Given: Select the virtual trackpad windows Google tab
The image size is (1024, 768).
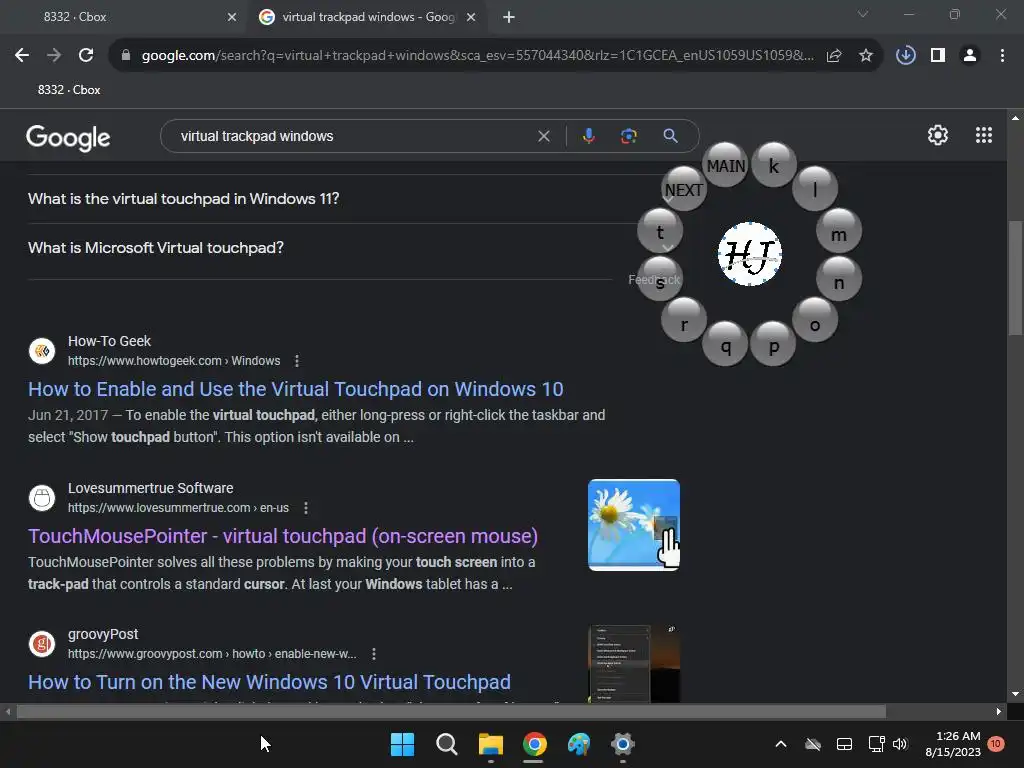Looking at the screenshot, I should 366,17.
